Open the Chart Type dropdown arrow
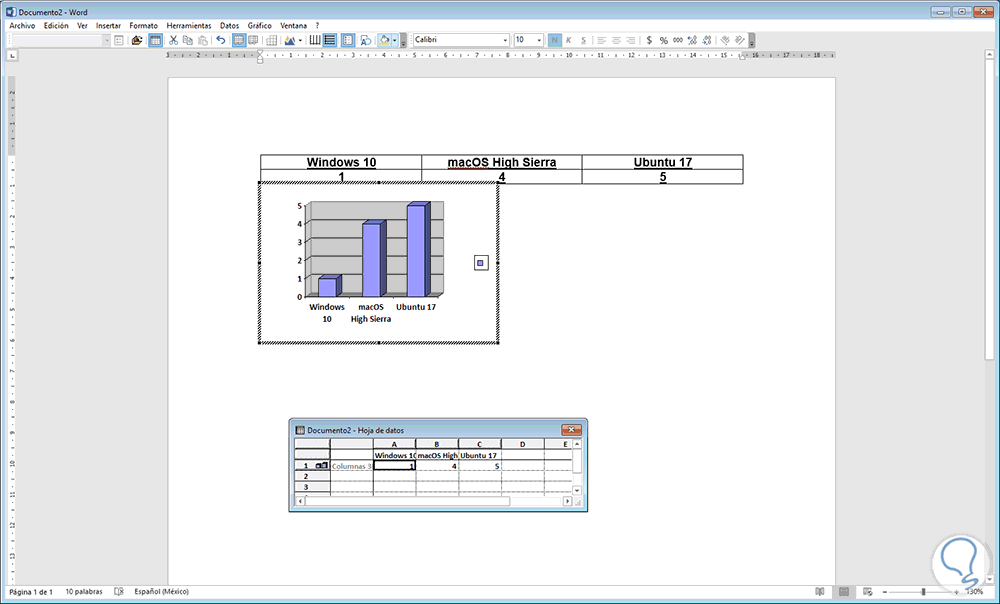The height and width of the screenshot is (604, 1000). [x=300, y=40]
